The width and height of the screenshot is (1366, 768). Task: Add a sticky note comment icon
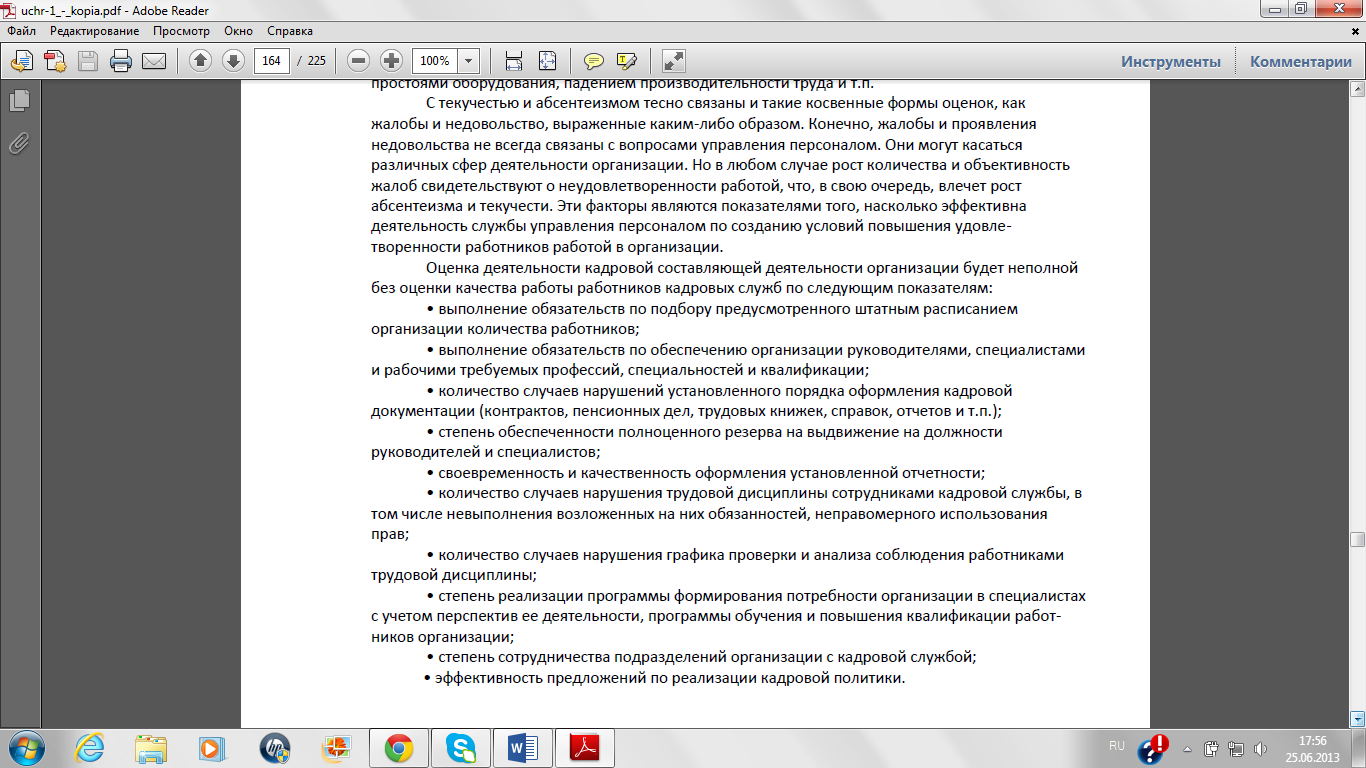tap(594, 61)
